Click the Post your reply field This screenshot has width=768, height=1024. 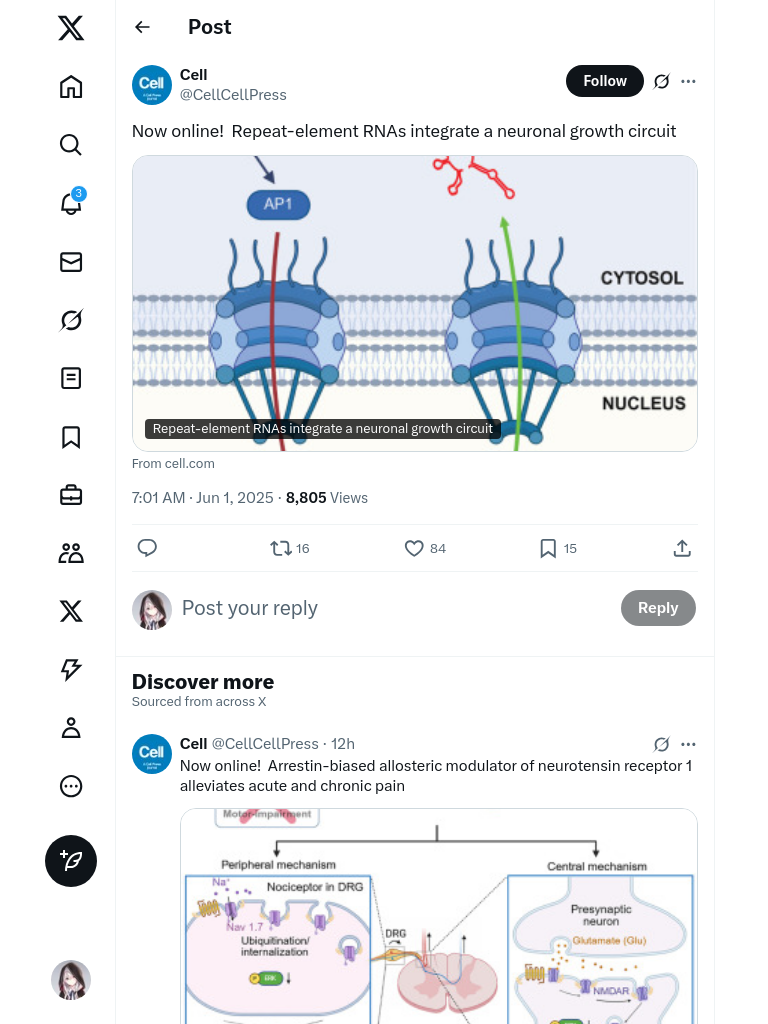click(x=390, y=608)
